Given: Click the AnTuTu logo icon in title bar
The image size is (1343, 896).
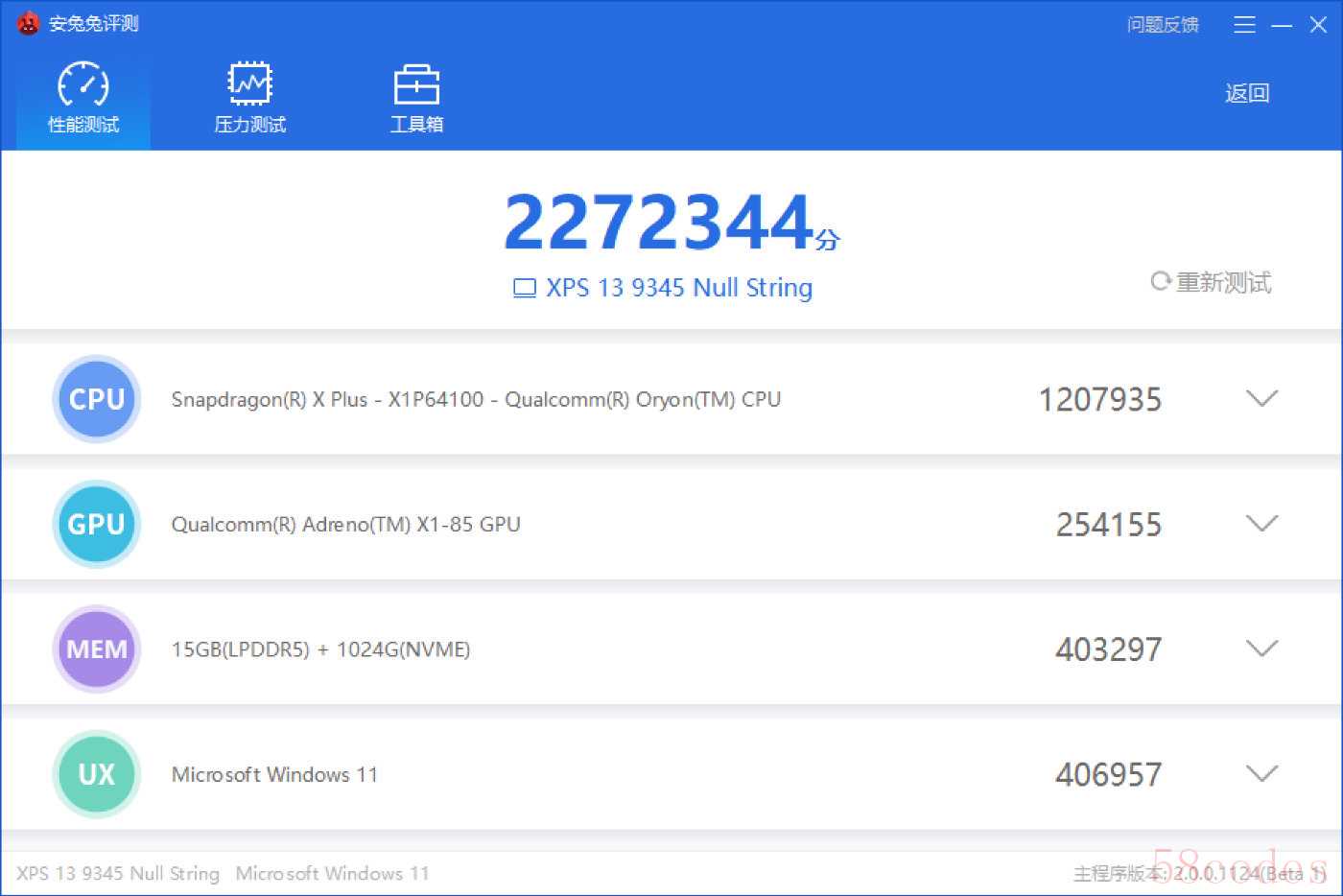Looking at the screenshot, I should [x=28, y=23].
